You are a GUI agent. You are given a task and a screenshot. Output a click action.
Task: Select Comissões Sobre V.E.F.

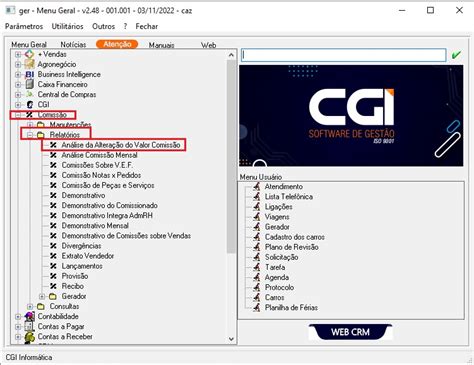coord(97,165)
